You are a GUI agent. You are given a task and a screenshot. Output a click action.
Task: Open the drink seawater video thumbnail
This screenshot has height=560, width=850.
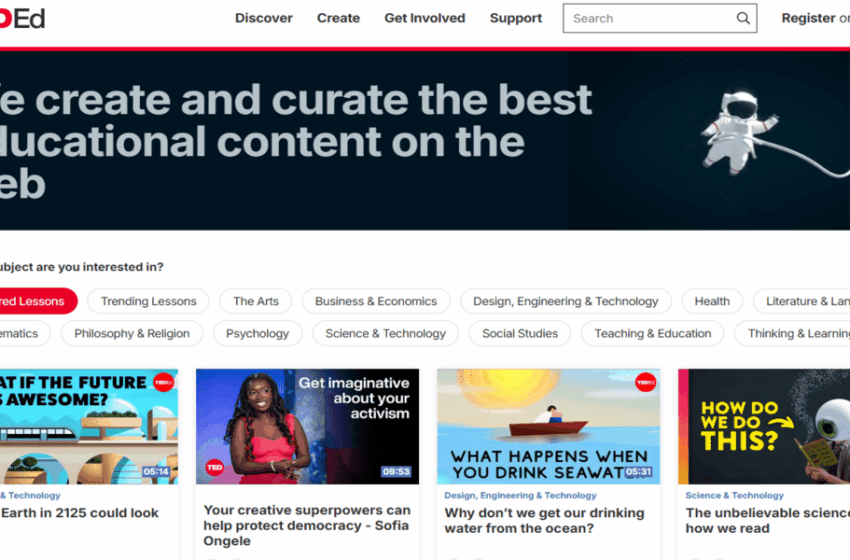tap(549, 427)
